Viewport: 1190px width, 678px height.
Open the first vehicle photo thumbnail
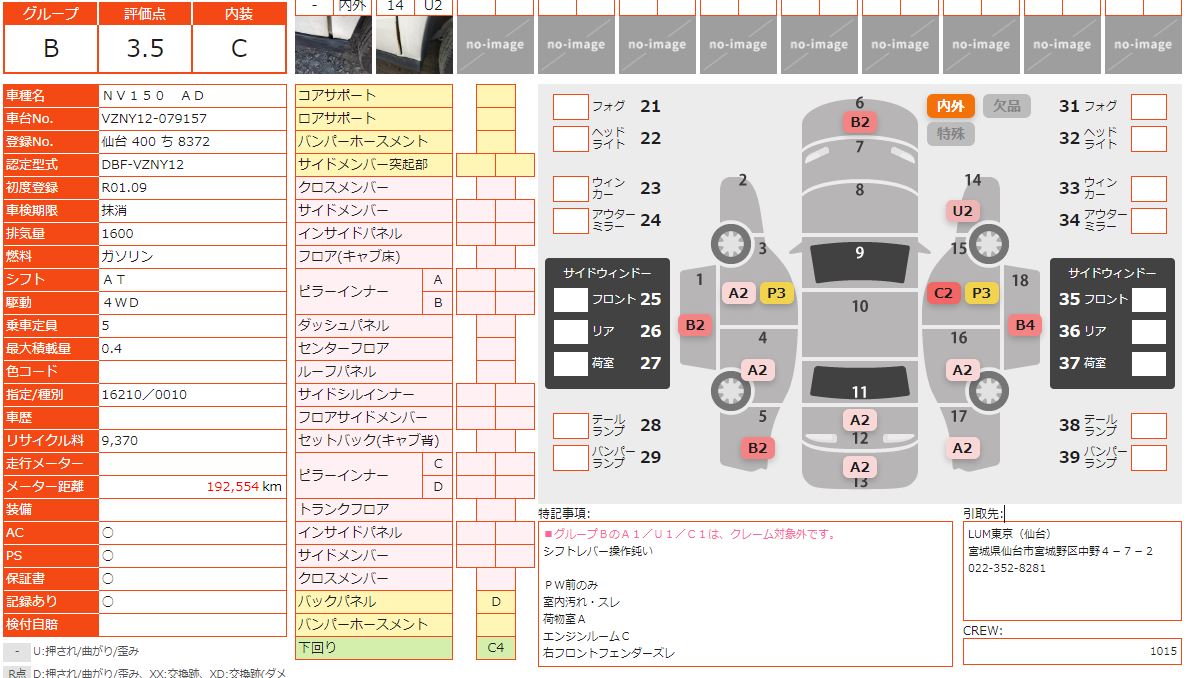coord(334,45)
